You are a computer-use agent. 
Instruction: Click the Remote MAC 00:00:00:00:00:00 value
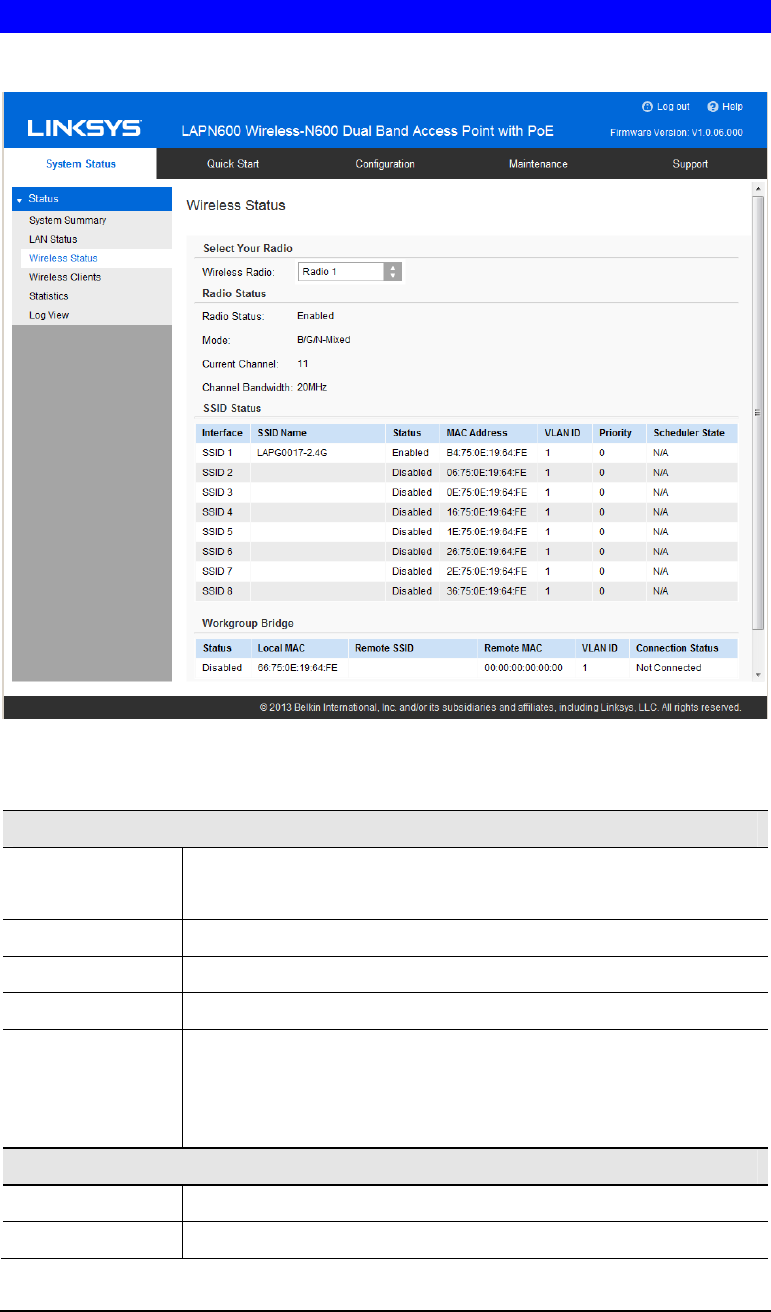(523, 667)
